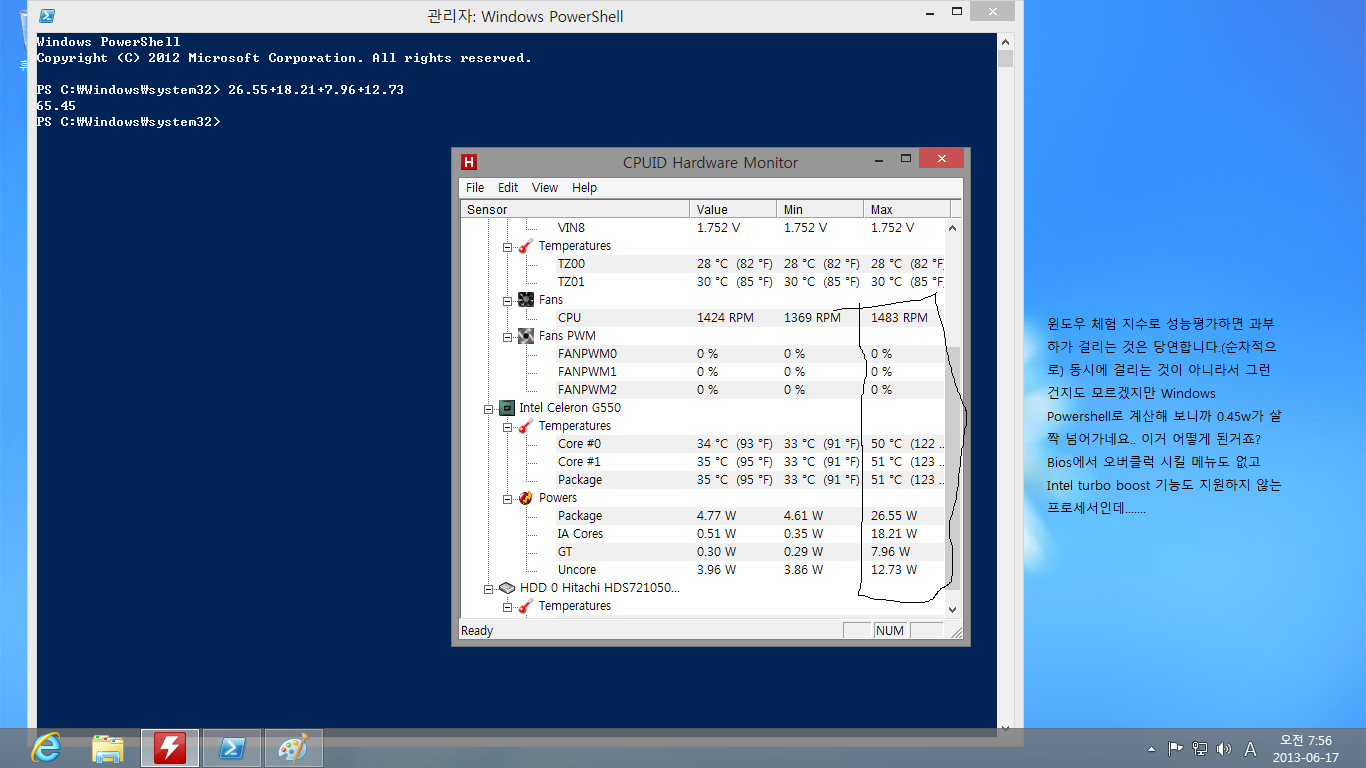Click the Value column header
The image size is (1366, 768).
(x=733, y=209)
